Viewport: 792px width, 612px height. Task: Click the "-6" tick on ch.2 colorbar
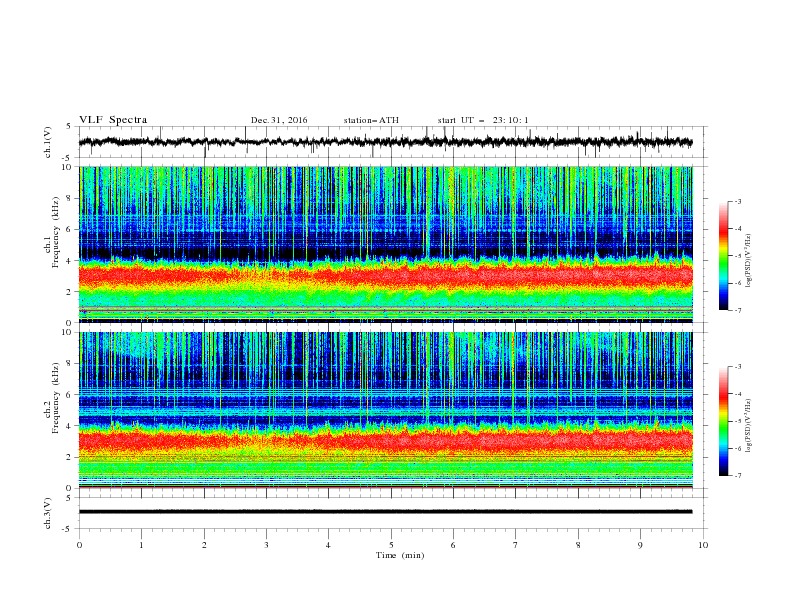coord(738,448)
